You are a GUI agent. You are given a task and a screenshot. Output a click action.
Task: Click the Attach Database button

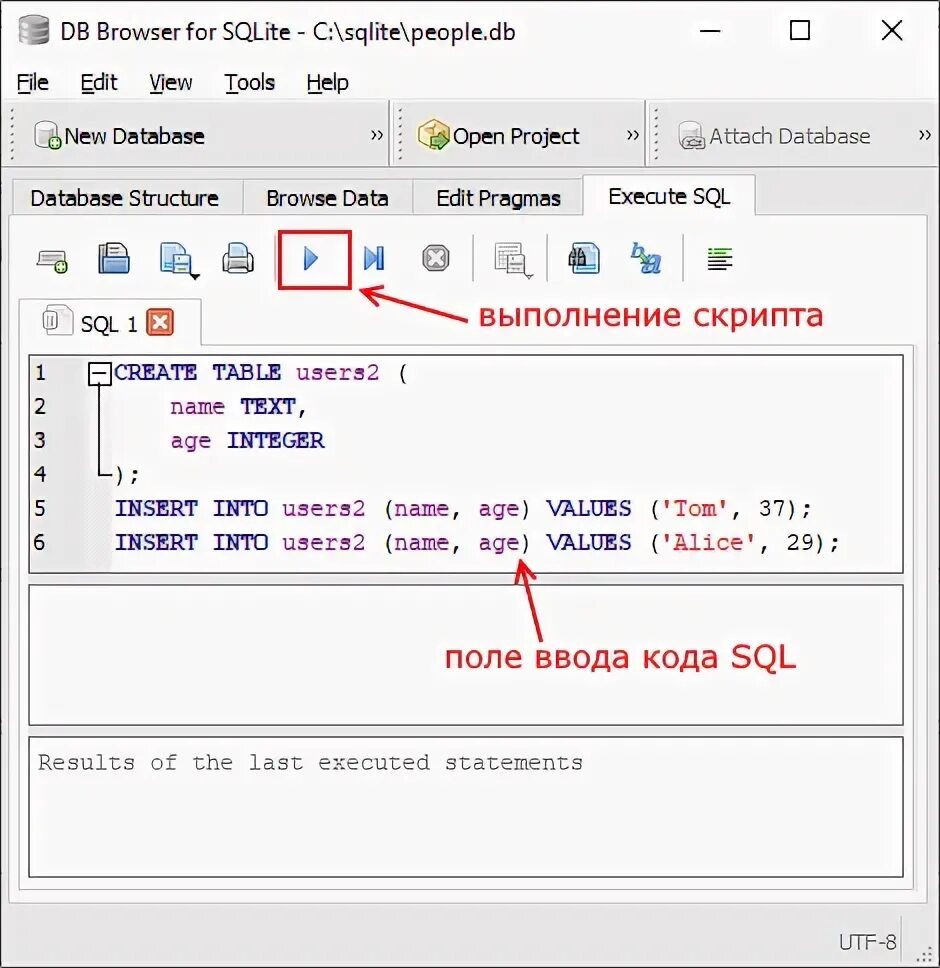click(775, 136)
